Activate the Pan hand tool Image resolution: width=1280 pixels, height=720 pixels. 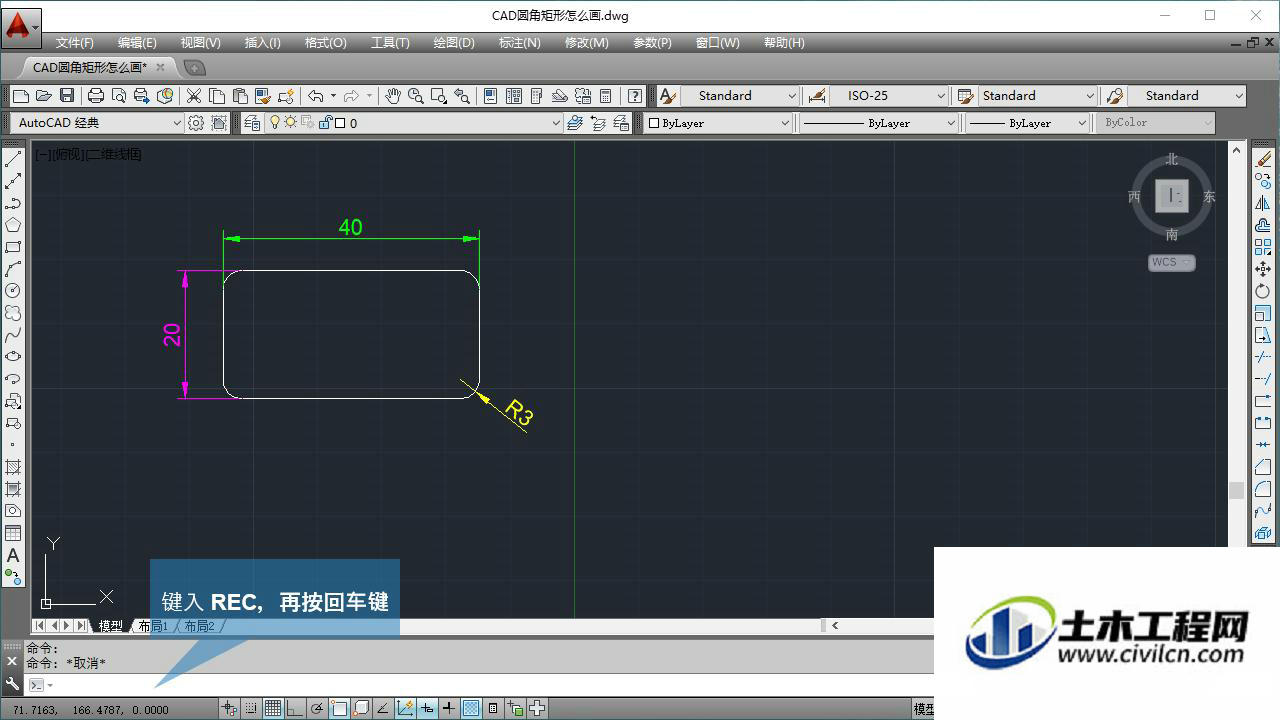tap(393, 96)
